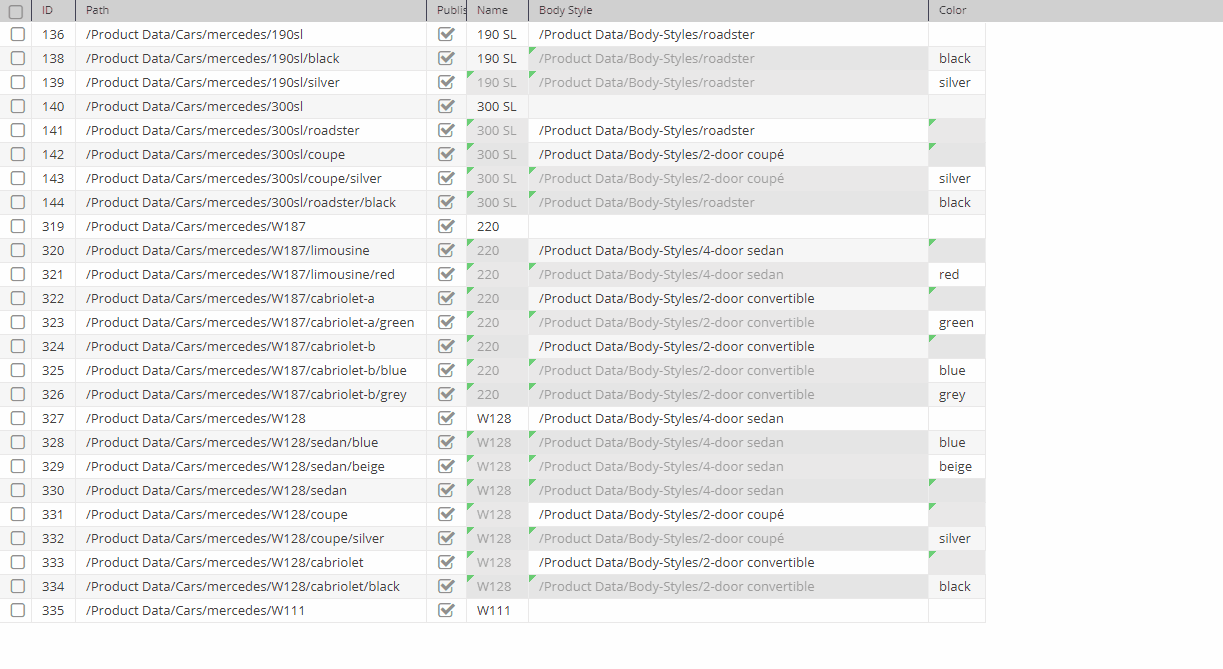This screenshot has width=1223, height=669.
Task: Unpublish the W128/sedan/blue row
Action: pos(446,442)
